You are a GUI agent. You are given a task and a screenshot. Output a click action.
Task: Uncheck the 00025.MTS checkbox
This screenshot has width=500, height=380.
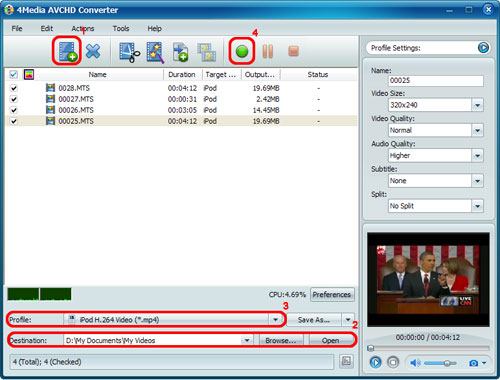click(14, 121)
